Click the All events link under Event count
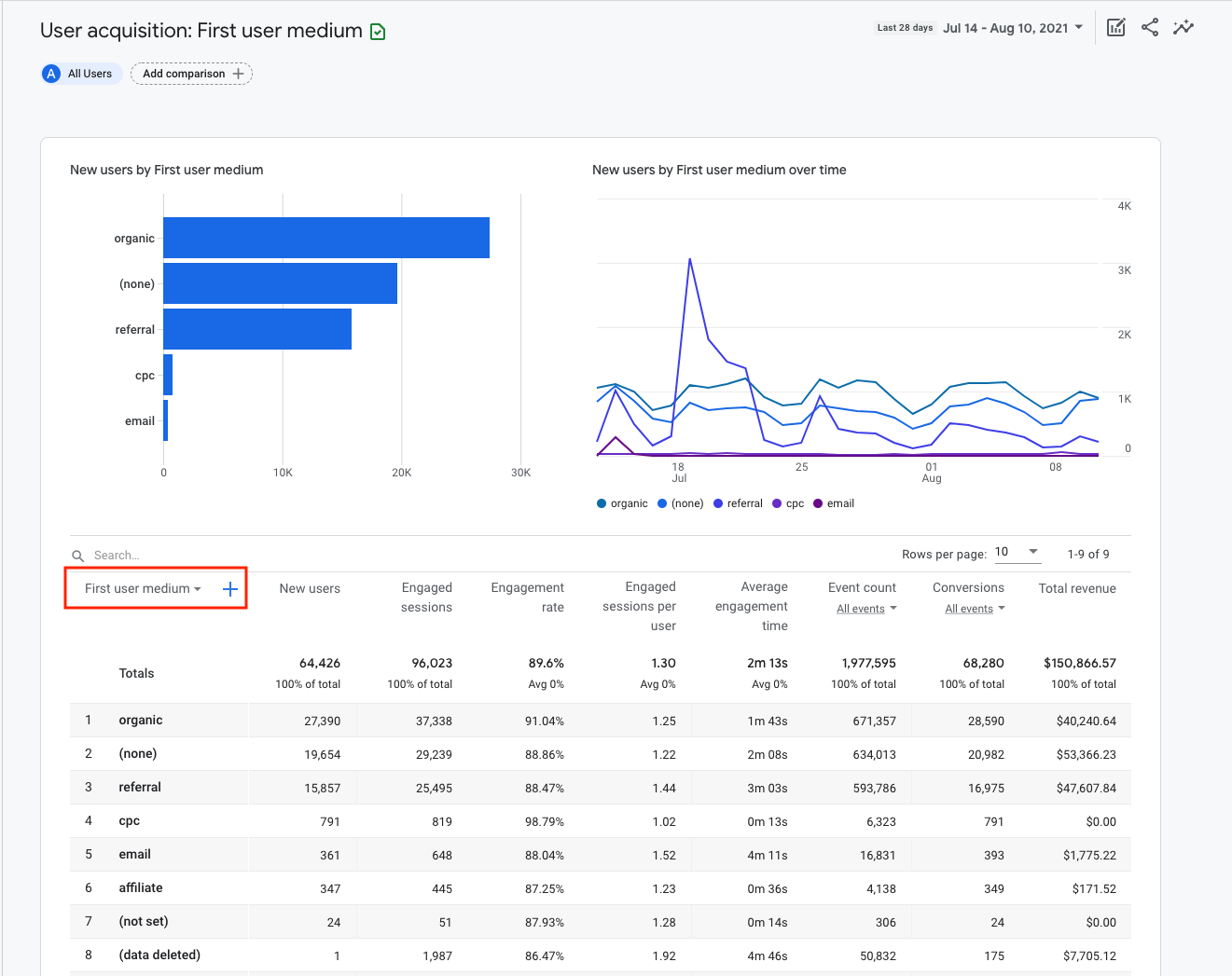 click(x=861, y=608)
